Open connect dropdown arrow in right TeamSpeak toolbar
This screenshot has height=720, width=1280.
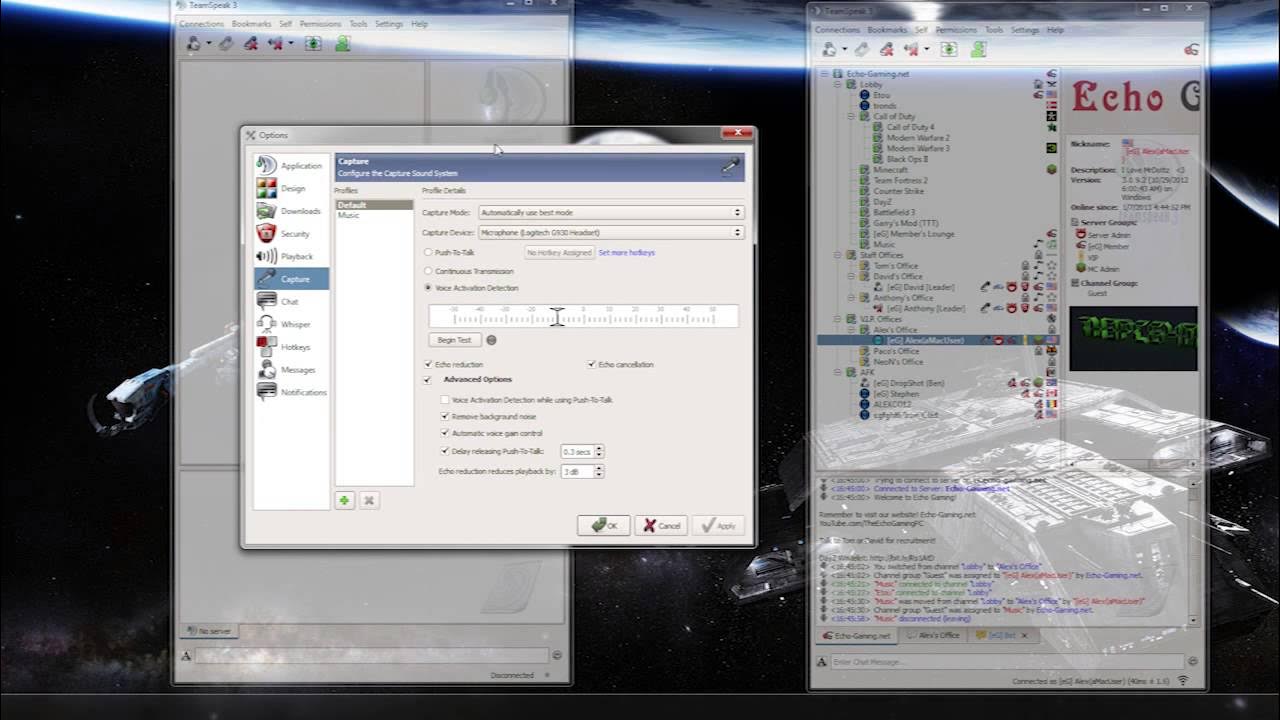844,49
